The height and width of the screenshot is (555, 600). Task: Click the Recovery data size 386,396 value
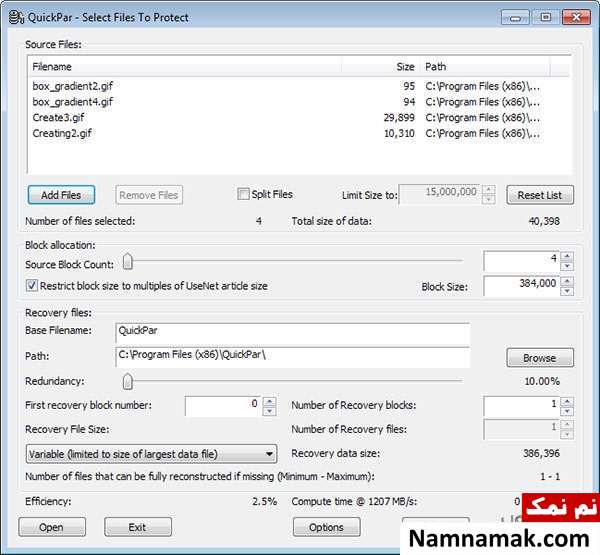click(x=541, y=453)
